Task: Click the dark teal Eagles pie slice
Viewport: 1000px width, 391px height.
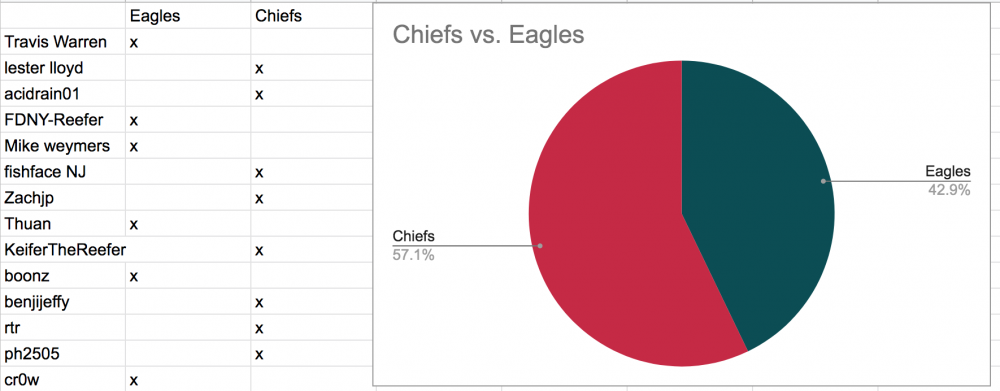Action: pyautogui.click(x=759, y=191)
